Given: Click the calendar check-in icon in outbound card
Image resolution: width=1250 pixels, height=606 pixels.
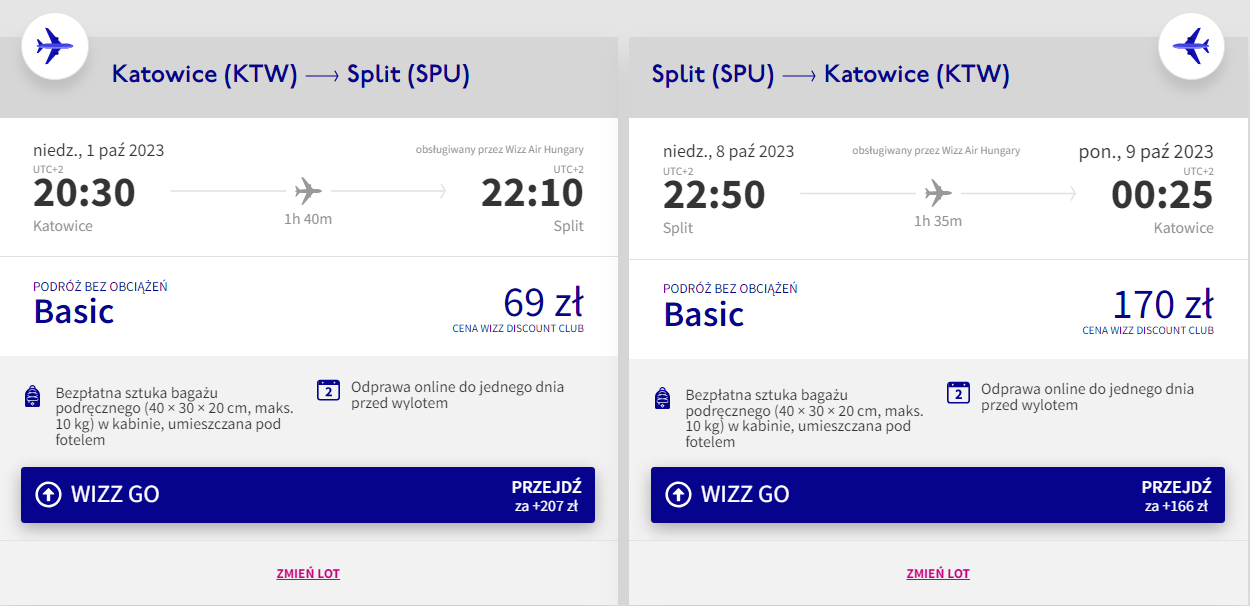Looking at the screenshot, I should pyautogui.click(x=328, y=390).
